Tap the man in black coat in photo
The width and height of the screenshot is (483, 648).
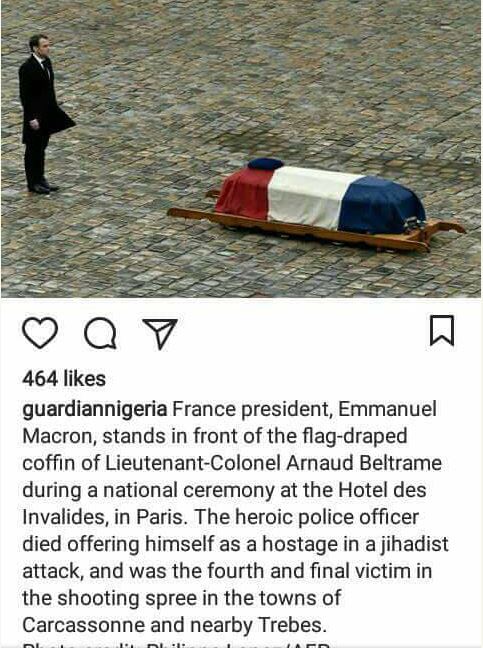coord(43,114)
